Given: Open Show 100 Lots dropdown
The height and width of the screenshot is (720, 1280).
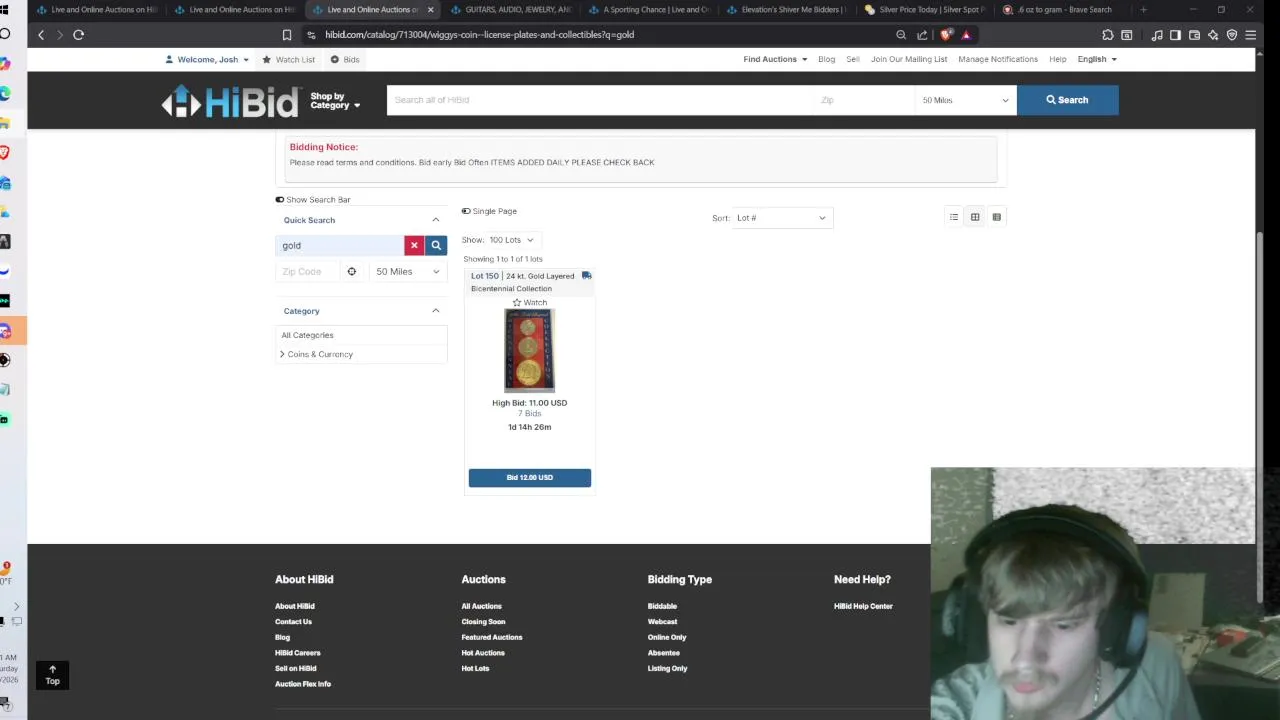Looking at the screenshot, I should pyautogui.click(x=511, y=240).
